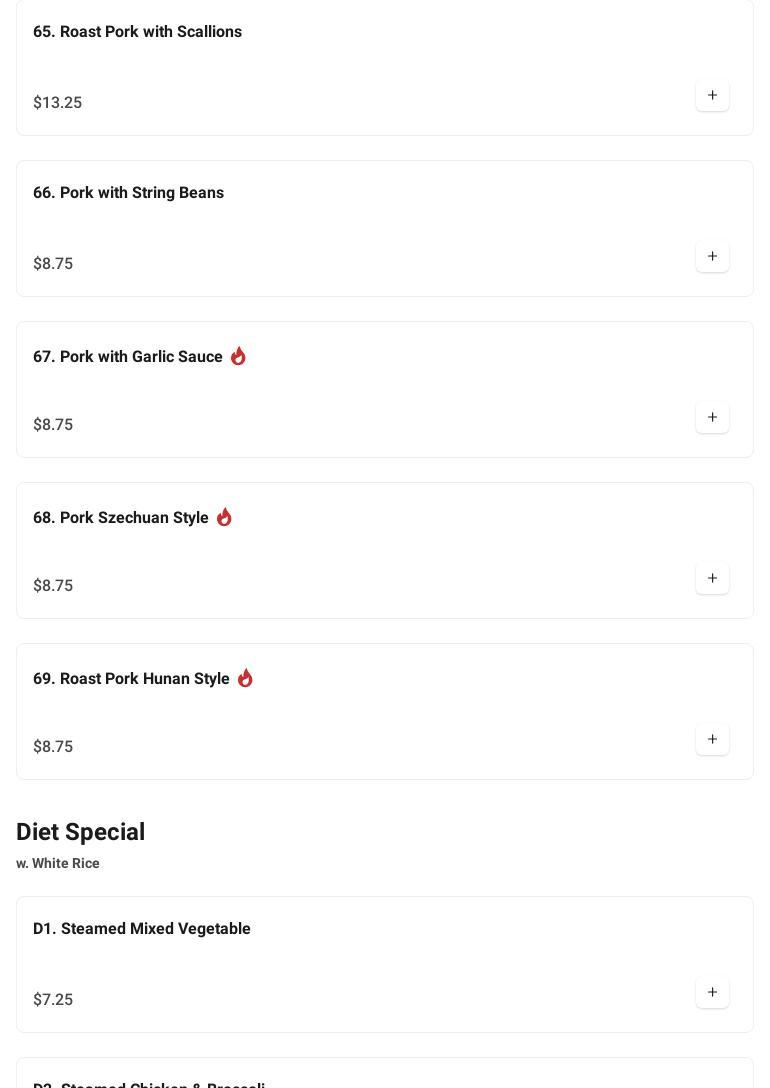Tap plus icon for Steamed Mixed Vegetable

coord(712,993)
